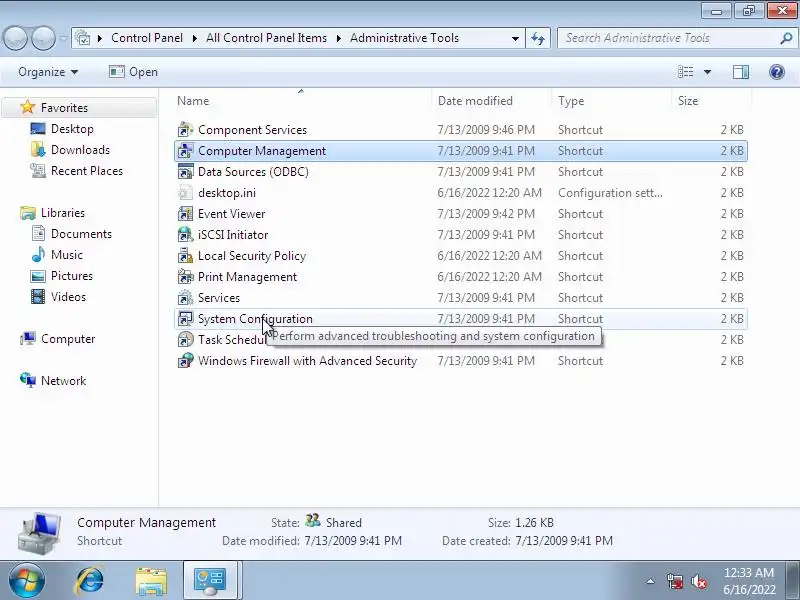
Task: Expand the arrow after All Control Panel Items
Action: coord(338,38)
